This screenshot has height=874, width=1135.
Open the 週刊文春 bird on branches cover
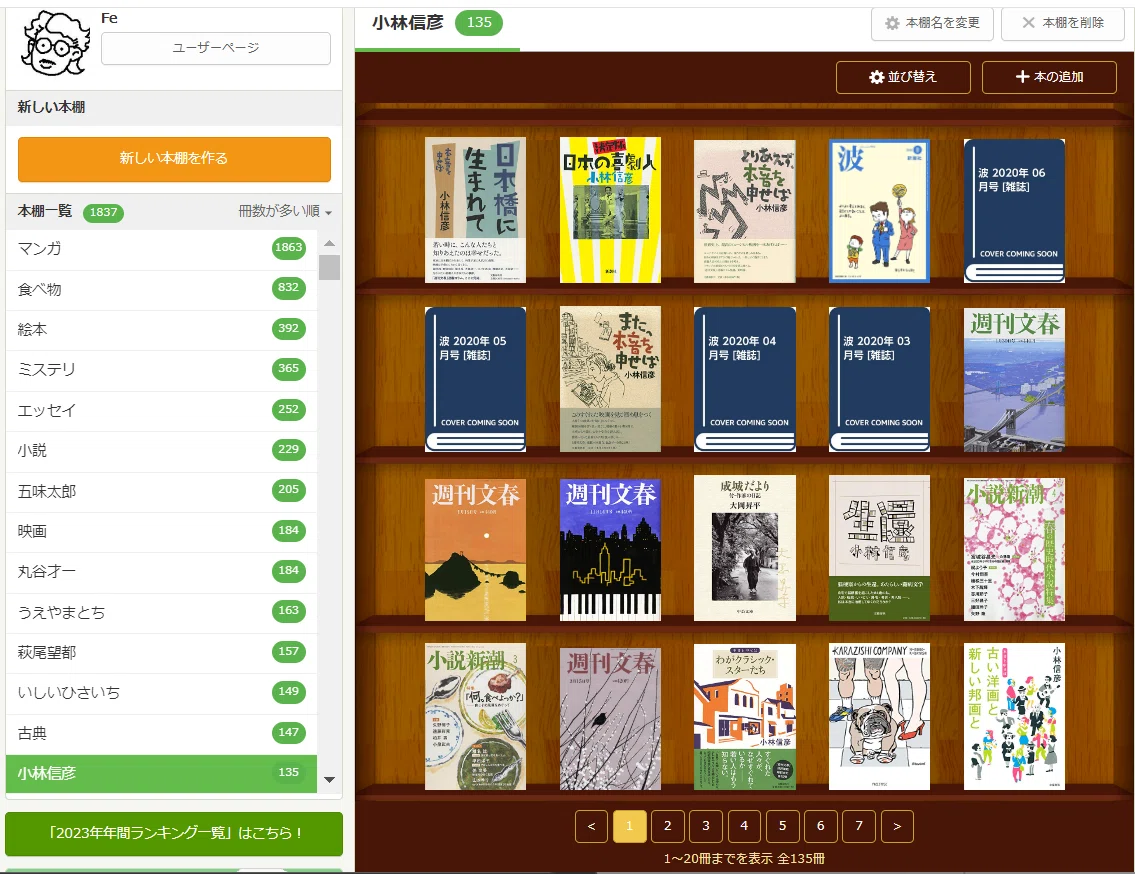pyautogui.click(x=610, y=718)
